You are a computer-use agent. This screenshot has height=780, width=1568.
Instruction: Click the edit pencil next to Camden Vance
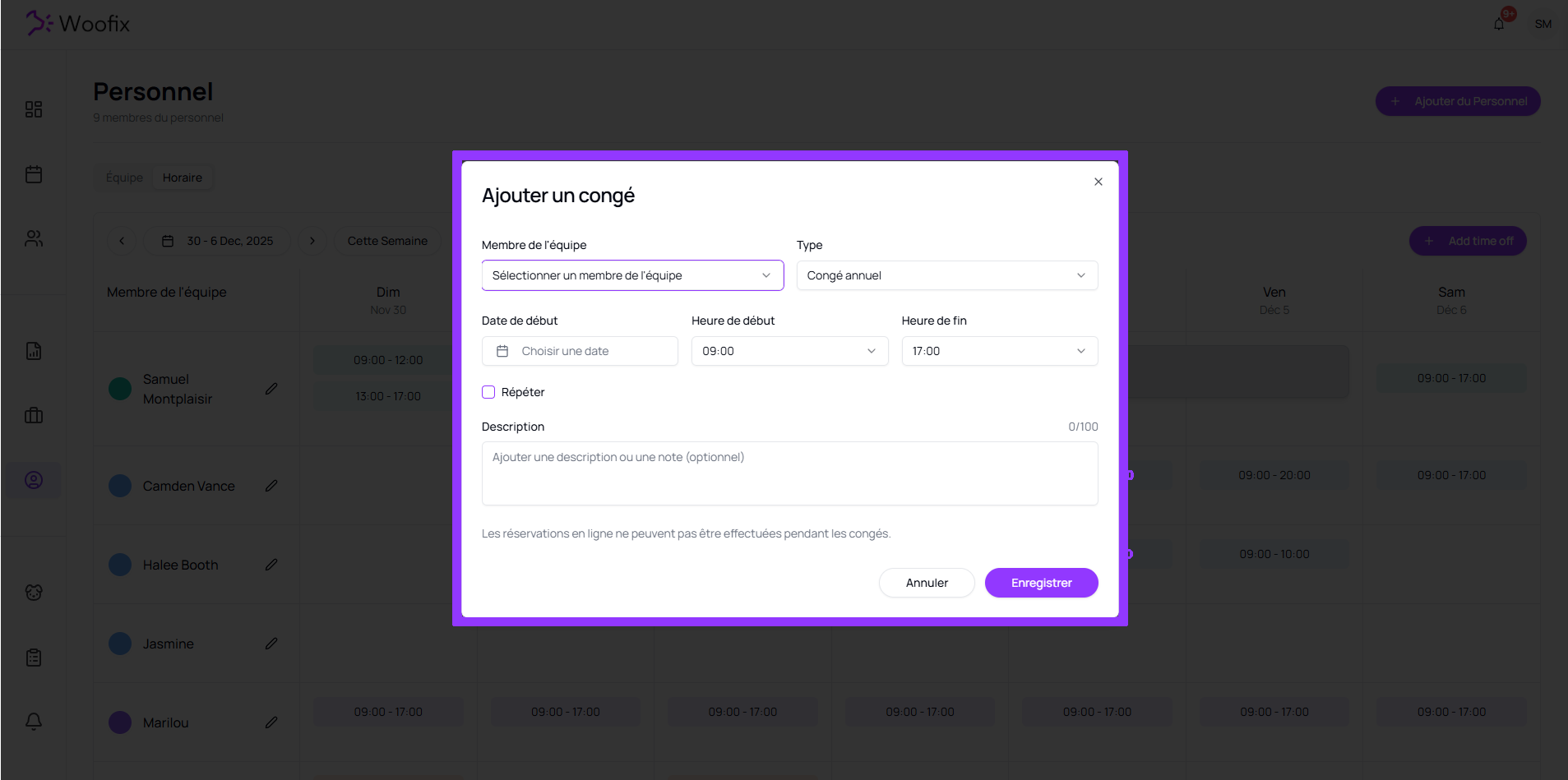point(271,486)
